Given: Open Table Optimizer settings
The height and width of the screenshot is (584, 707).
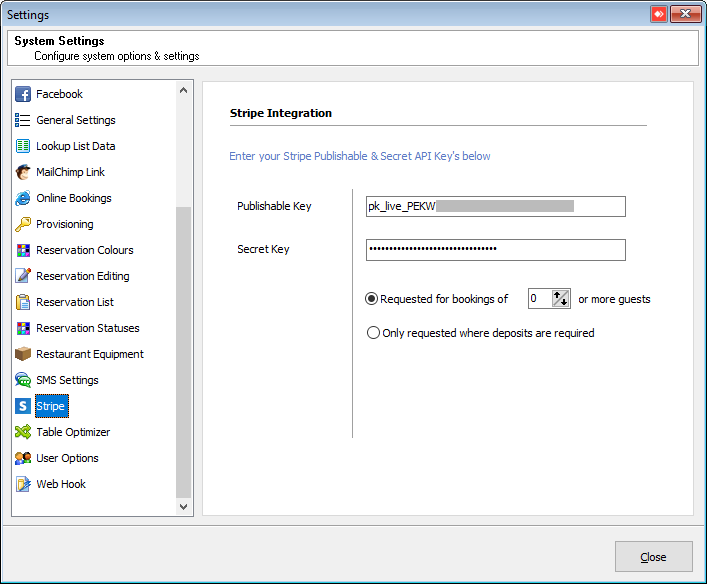Looking at the screenshot, I should (73, 432).
